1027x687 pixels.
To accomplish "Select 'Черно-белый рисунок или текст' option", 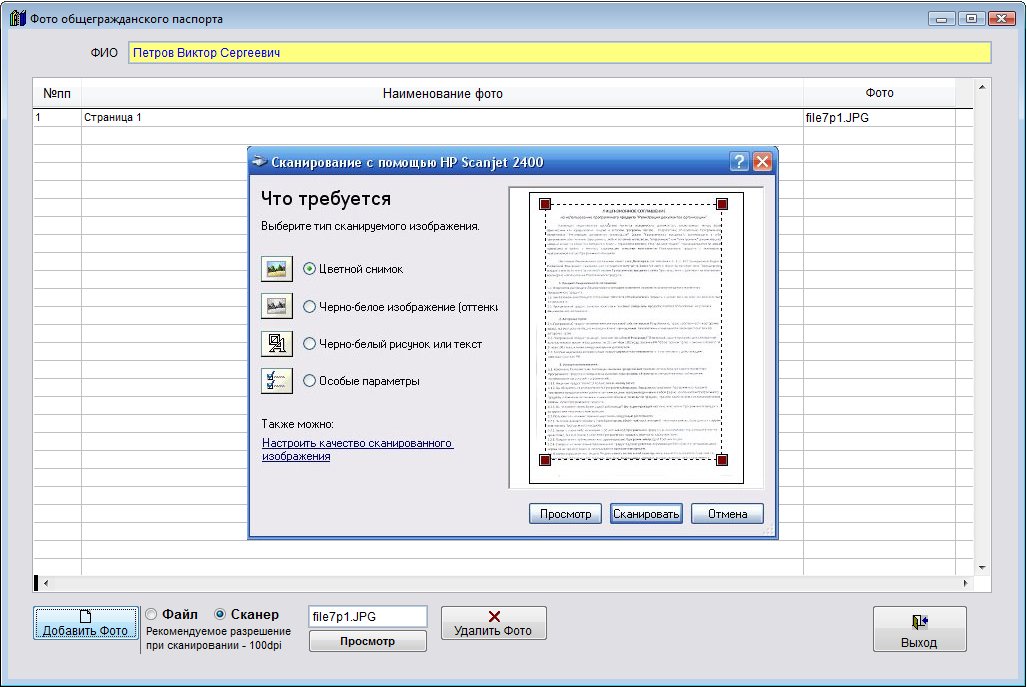I will [x=310, y=344].
